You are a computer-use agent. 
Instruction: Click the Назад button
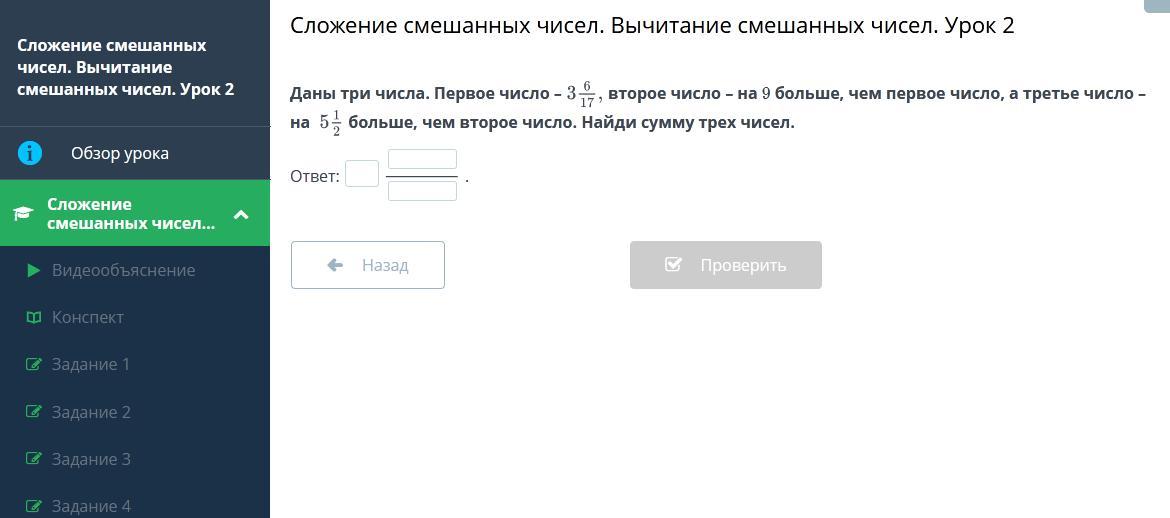point(368,265)
